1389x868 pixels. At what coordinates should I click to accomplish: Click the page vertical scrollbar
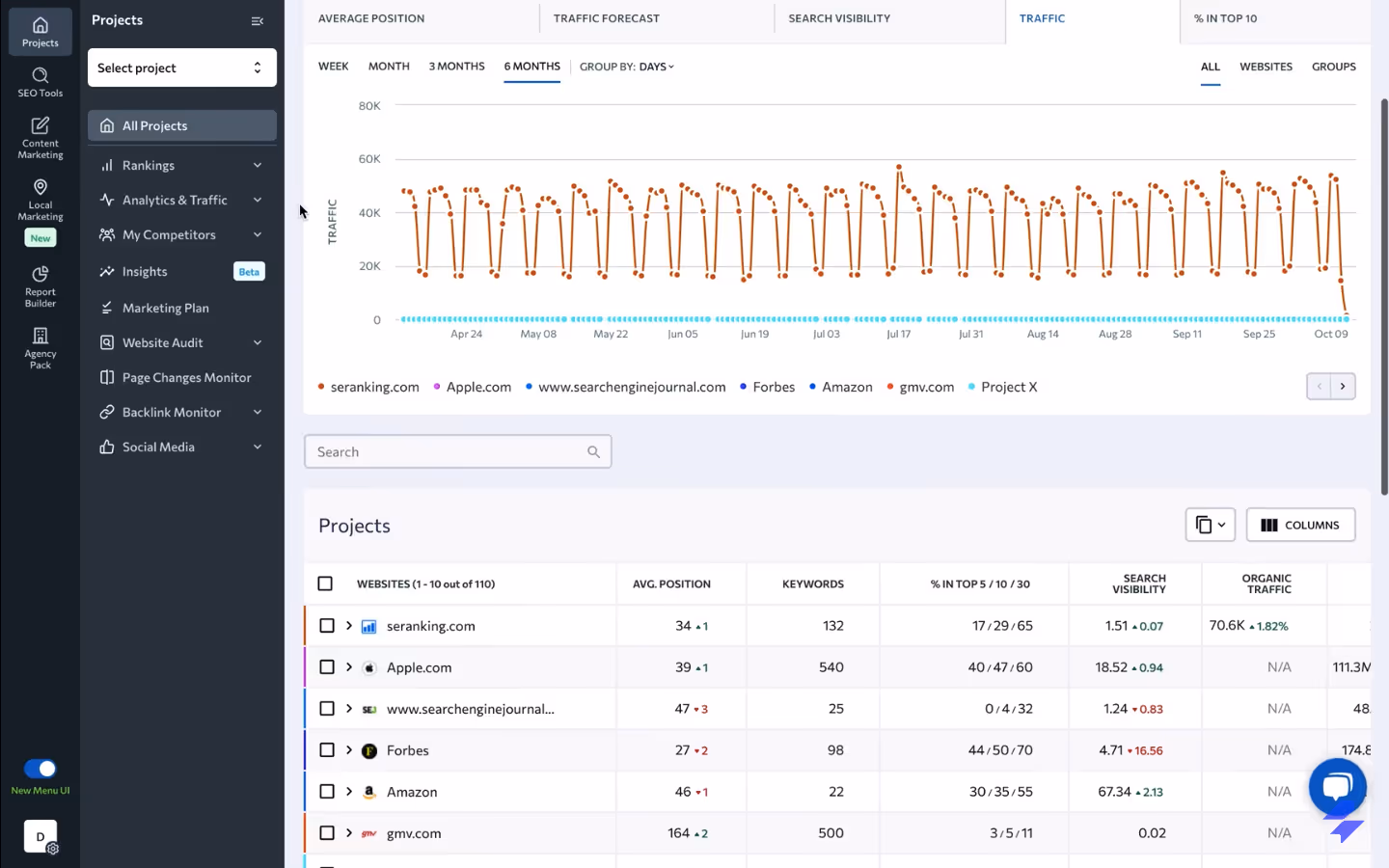click(x=1384, y=297)
